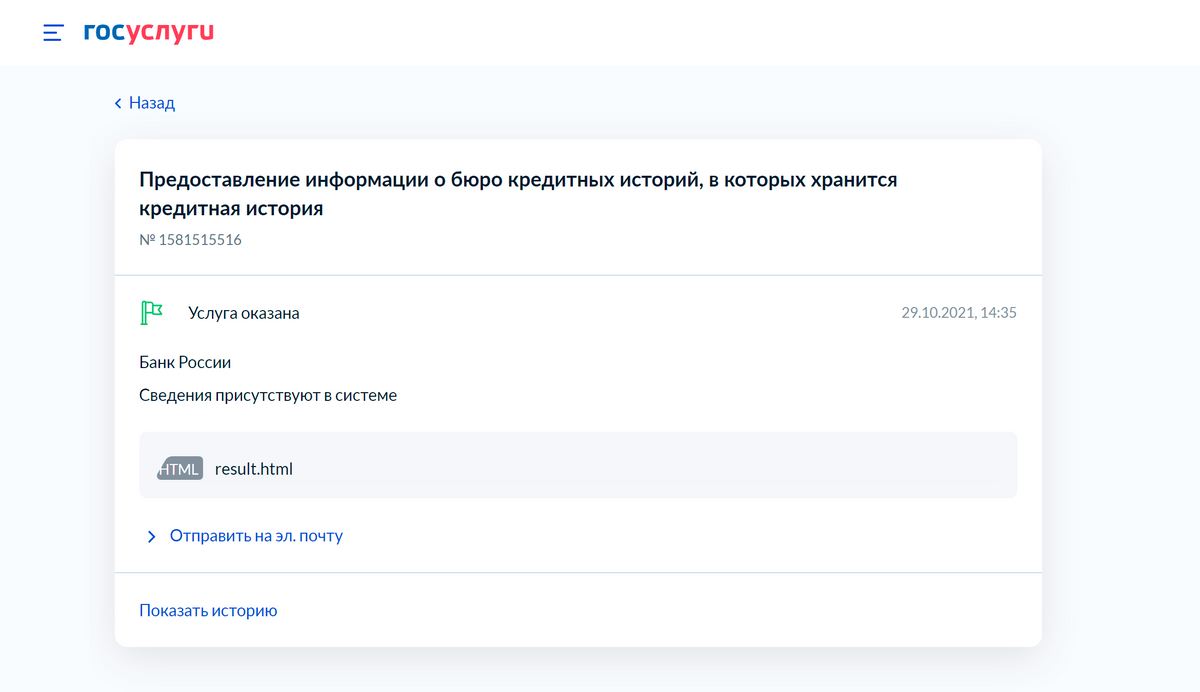Click the Госуслуги logo
The height and width of the screenshot is (692, 1200).
click(x=149, y=33)
